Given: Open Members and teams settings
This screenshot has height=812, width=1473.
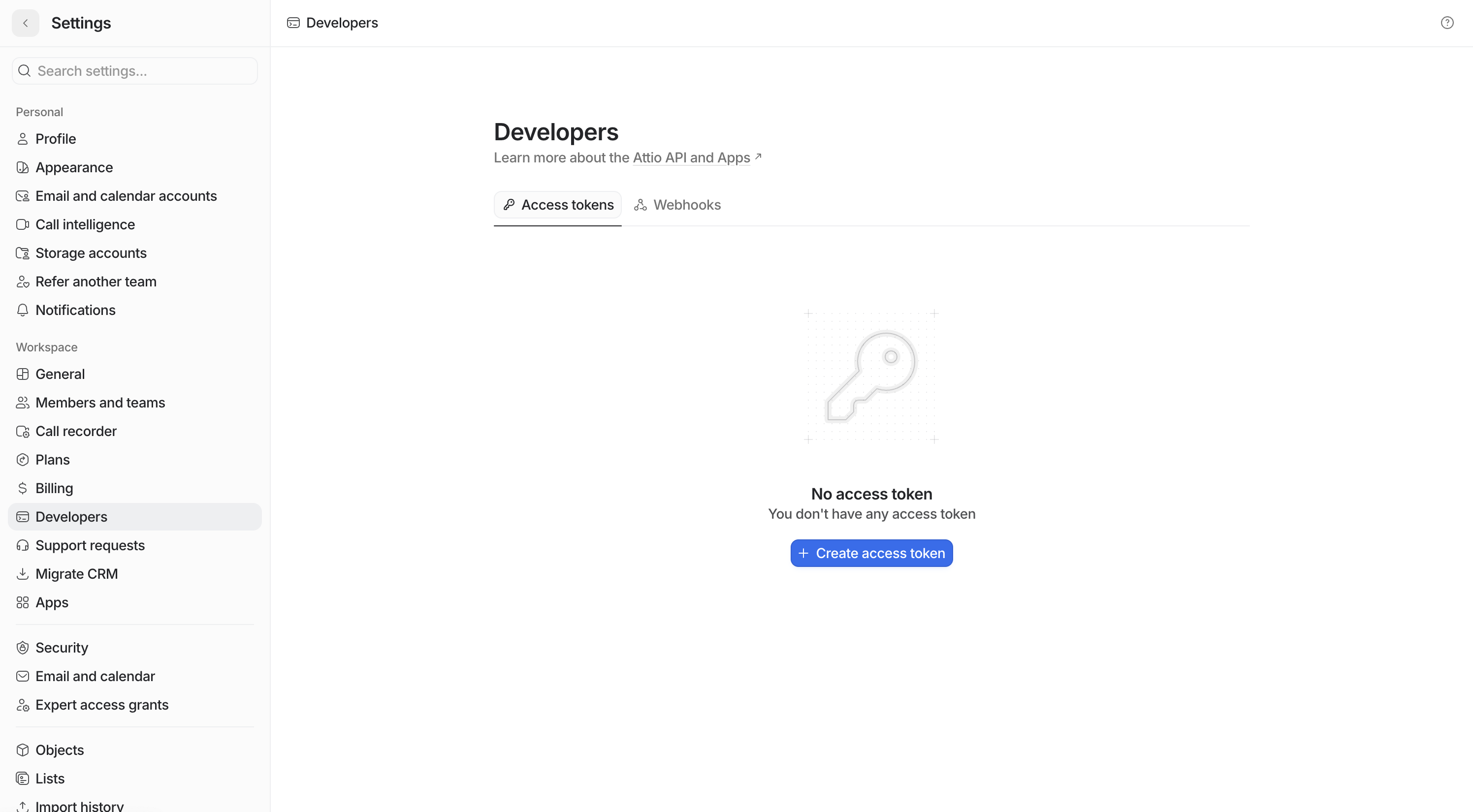Looking at the screenshot, I should [x=100, y=402].
